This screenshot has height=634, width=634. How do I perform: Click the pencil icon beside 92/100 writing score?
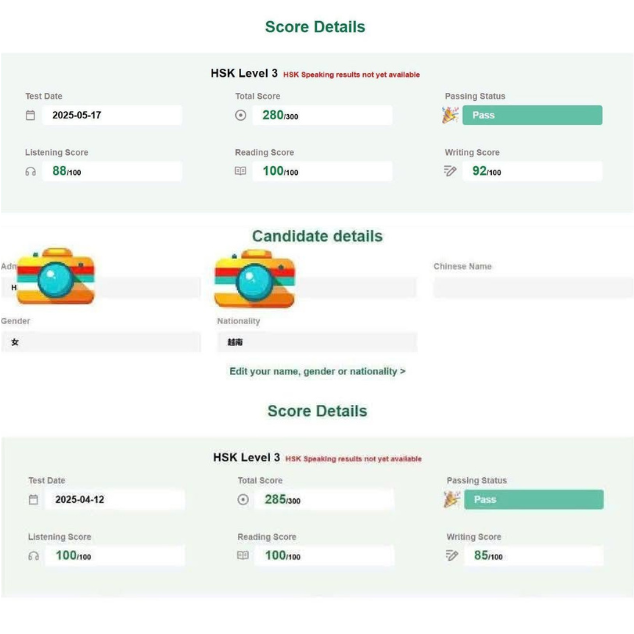click(x=450, y=171)
